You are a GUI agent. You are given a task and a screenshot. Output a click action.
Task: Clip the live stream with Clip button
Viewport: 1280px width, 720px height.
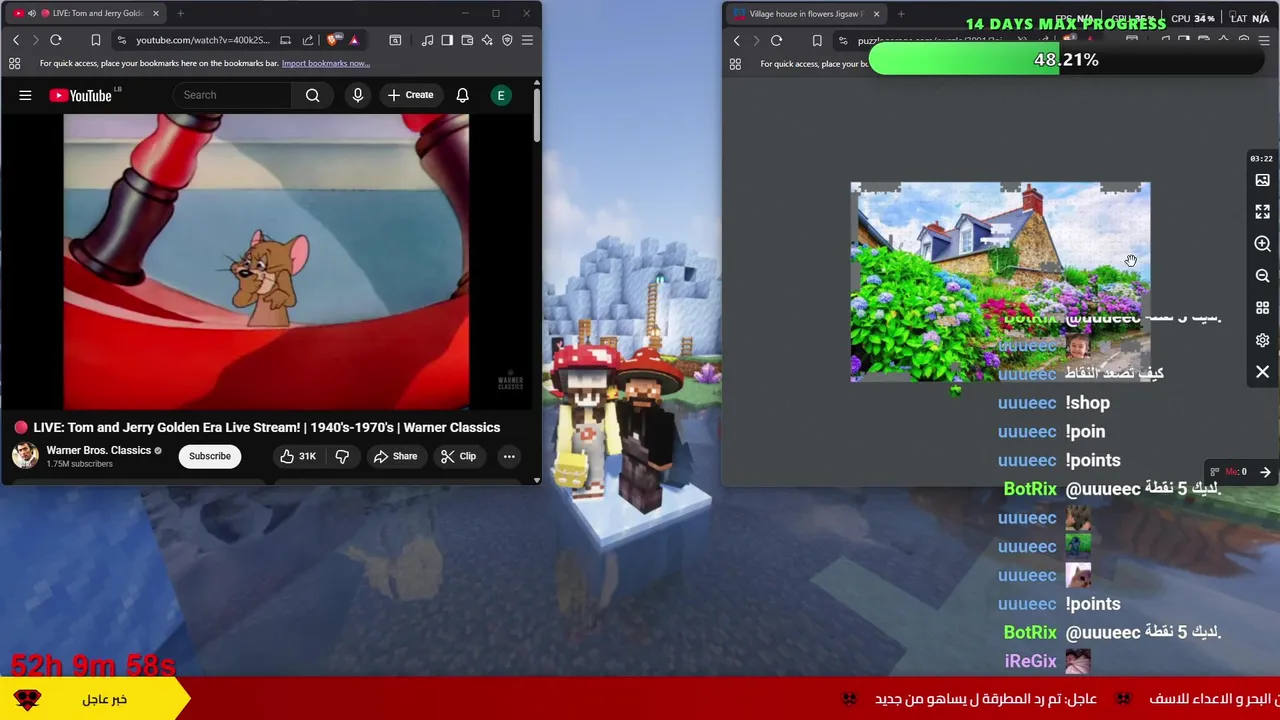(x=458, y=456)
